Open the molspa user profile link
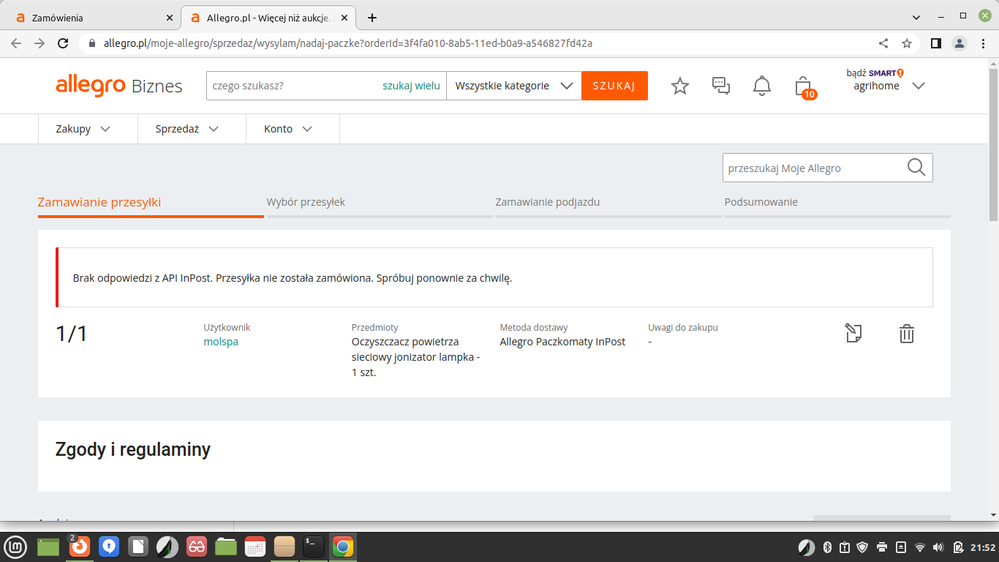999x562 pixels. [220, 342]
